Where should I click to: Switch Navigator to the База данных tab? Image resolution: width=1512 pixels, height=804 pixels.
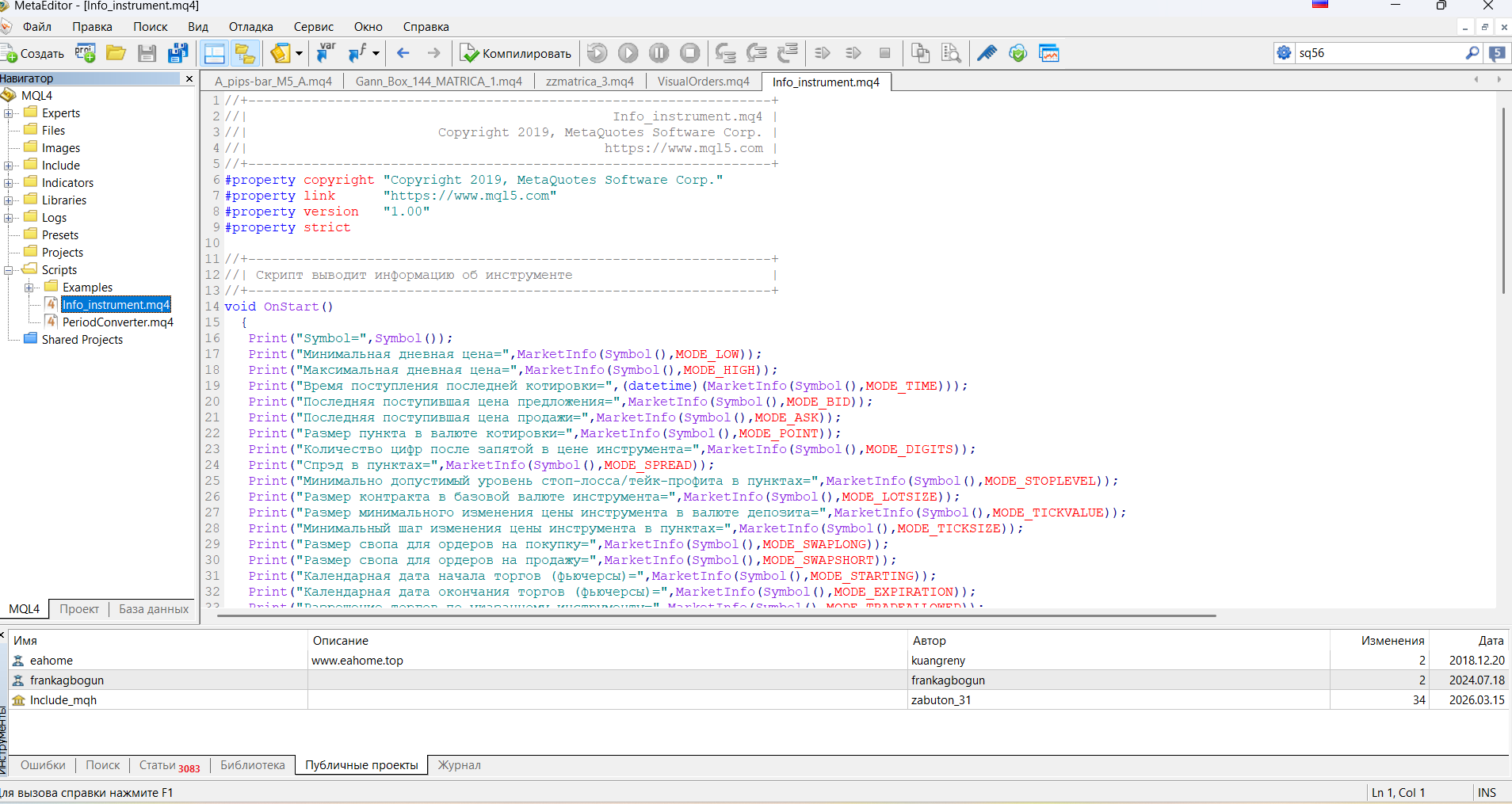(154, 609)
